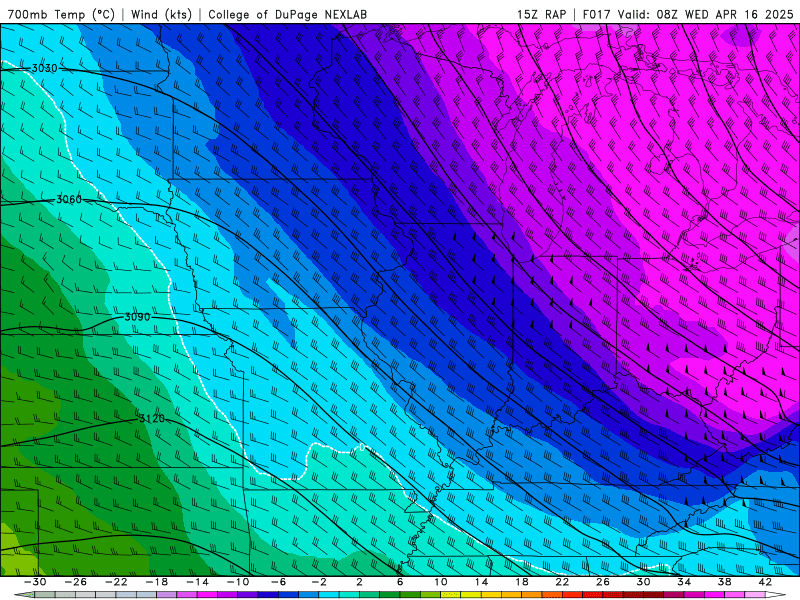The image size is (800, 600).
Task: Click the -6 colorbar tick label
Action: [278, 582]
